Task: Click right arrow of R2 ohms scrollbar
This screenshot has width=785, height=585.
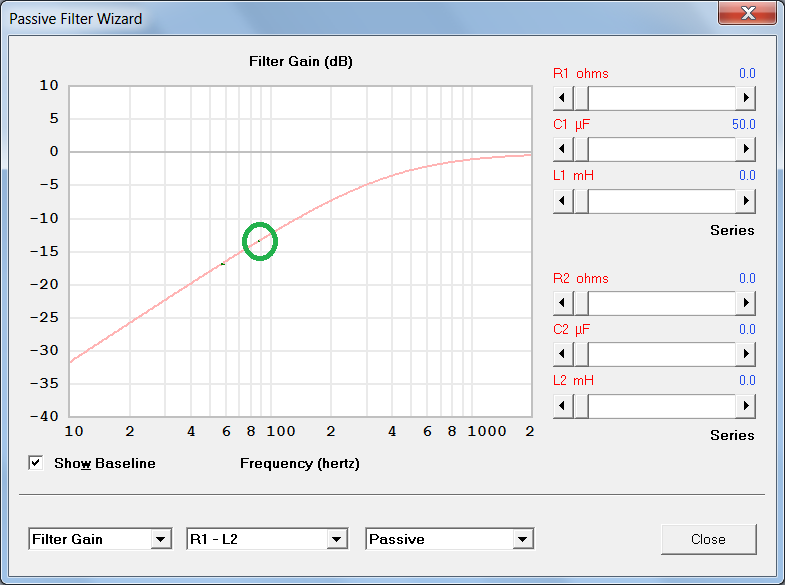Action: click(745, 303)
